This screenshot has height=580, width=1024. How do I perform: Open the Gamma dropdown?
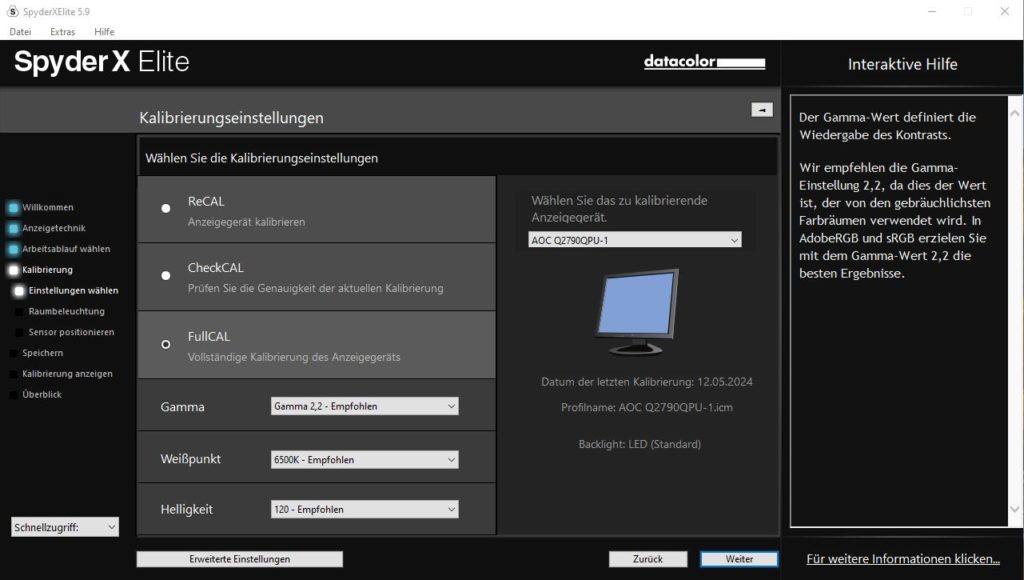pos(364,406)
